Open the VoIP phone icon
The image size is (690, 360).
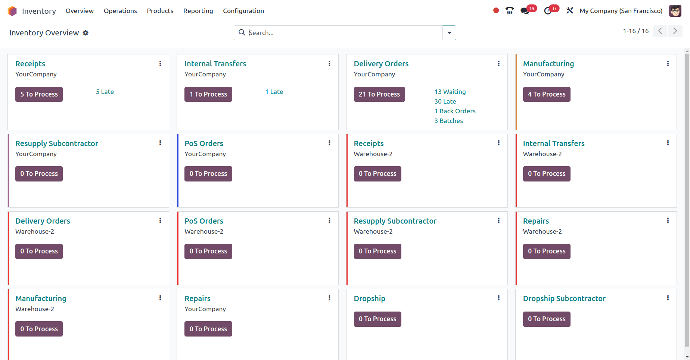click(510, 11)
